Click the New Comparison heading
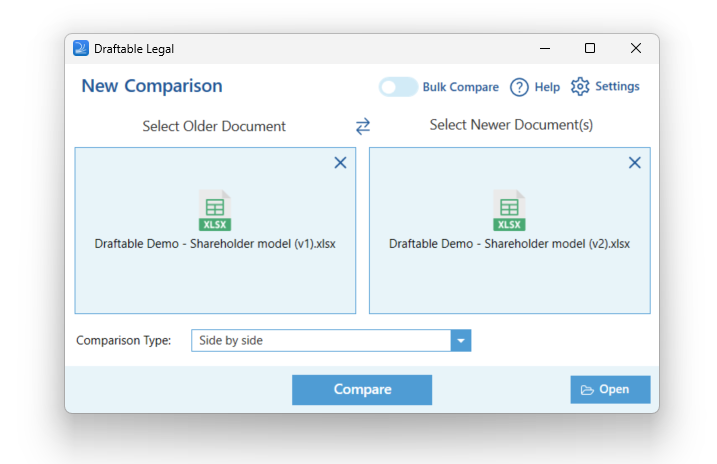 click(x=152, y=86)
